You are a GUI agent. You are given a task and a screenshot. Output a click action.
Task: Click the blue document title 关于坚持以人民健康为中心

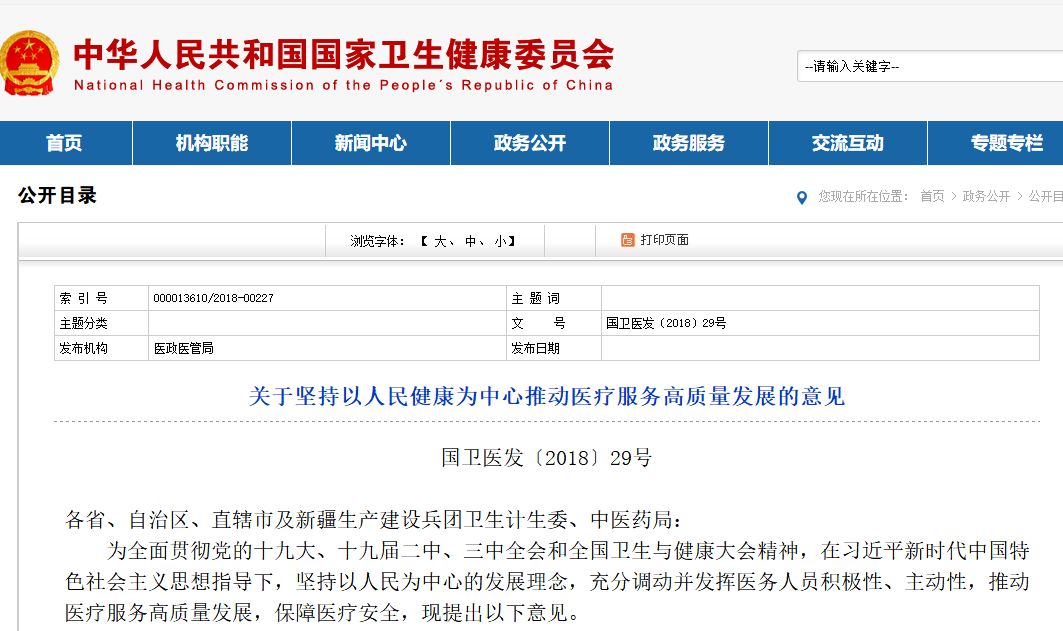[546, 396]
